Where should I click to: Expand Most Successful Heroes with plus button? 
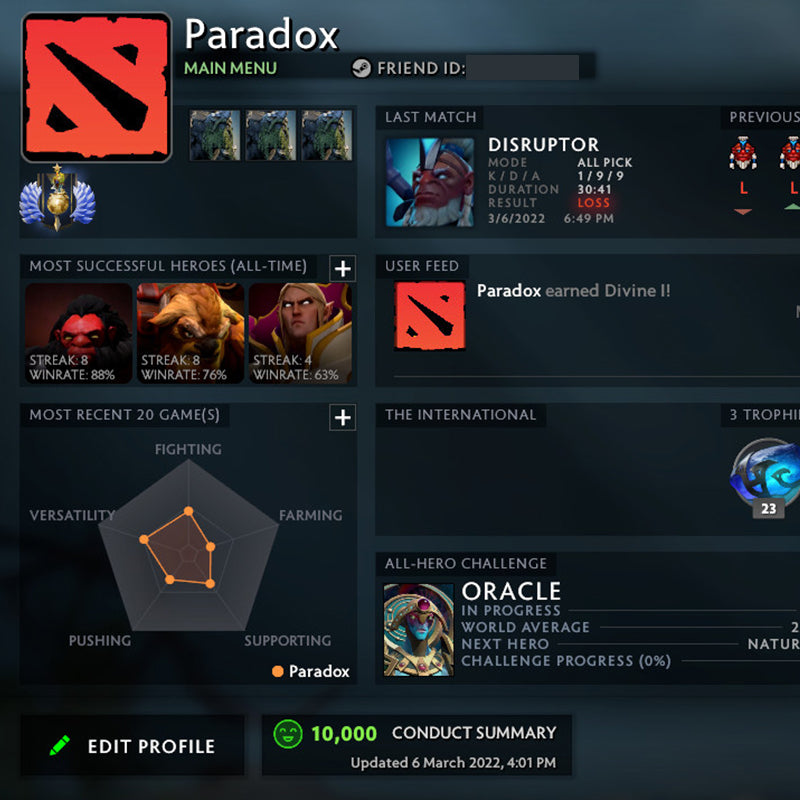(342, 268)
